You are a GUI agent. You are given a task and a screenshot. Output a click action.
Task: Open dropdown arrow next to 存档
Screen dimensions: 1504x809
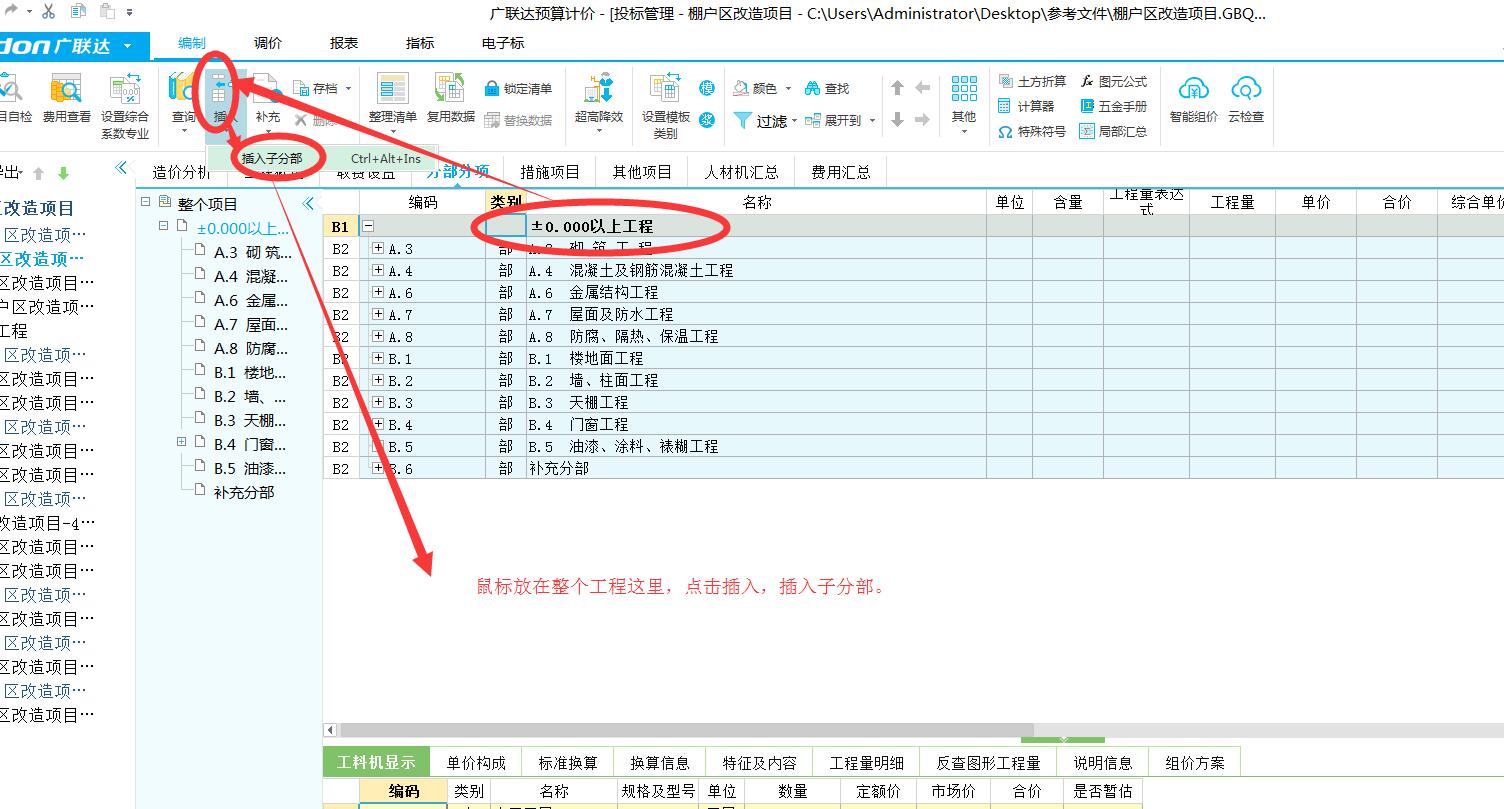click(x=349, y=89)
